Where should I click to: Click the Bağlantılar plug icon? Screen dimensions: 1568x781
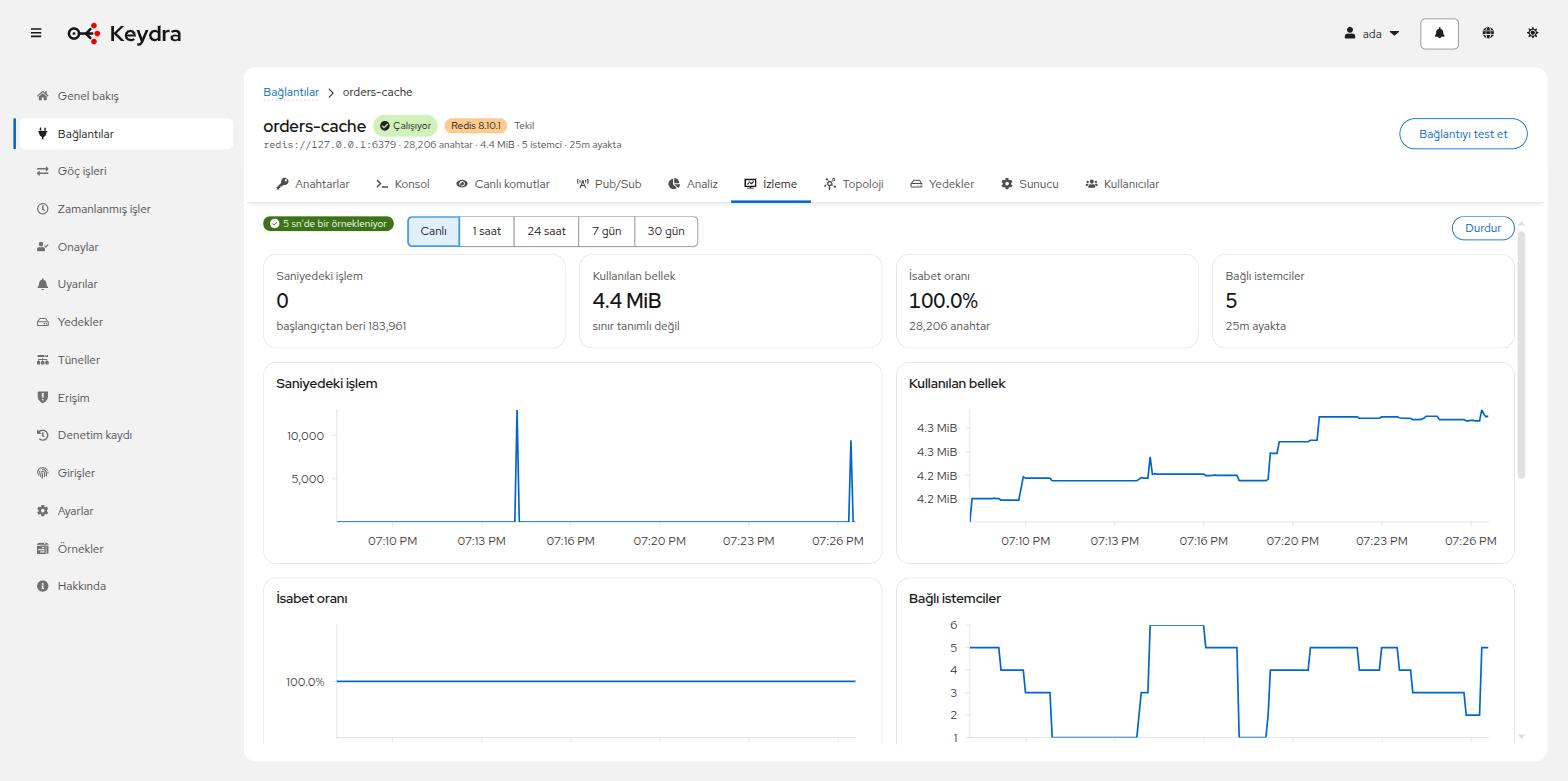click(x=42, y=134)
